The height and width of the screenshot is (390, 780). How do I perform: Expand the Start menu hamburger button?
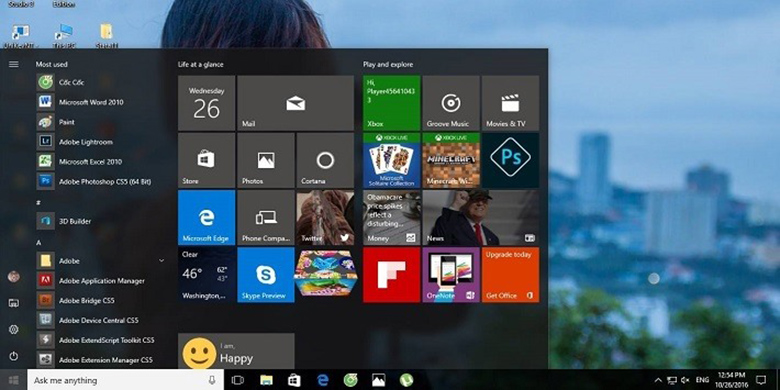coord(14,64)
